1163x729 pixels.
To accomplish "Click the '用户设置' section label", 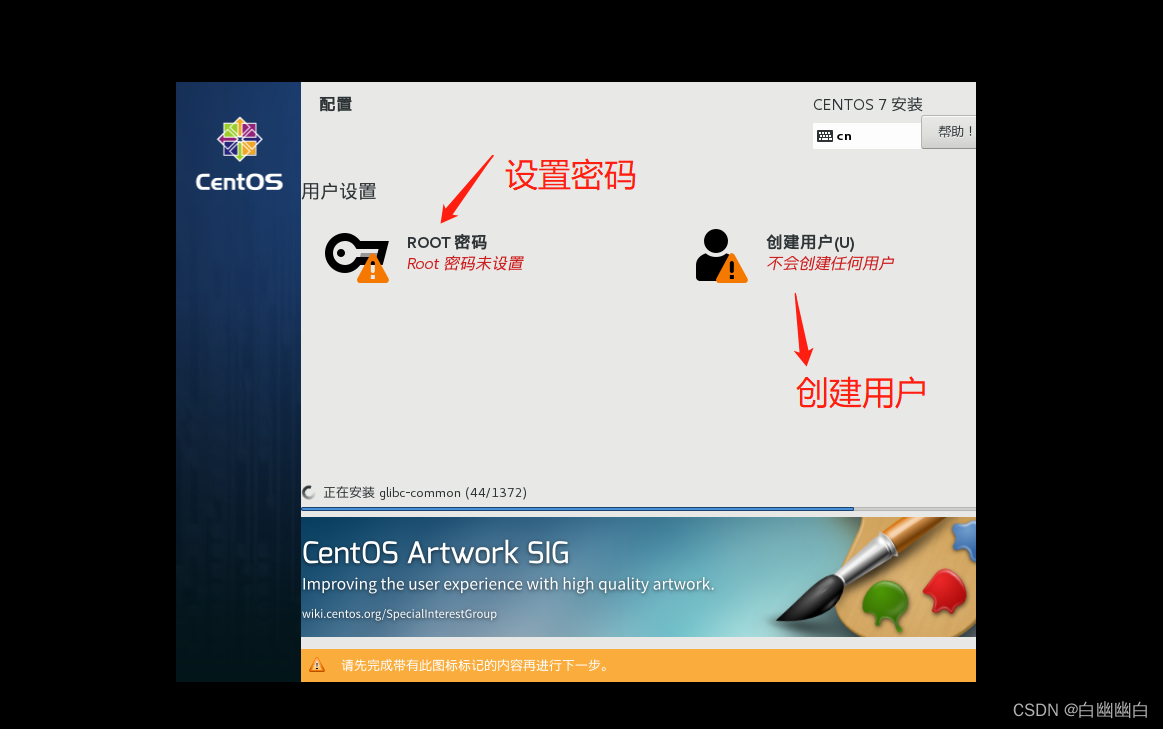I will [x=339, y=191].
